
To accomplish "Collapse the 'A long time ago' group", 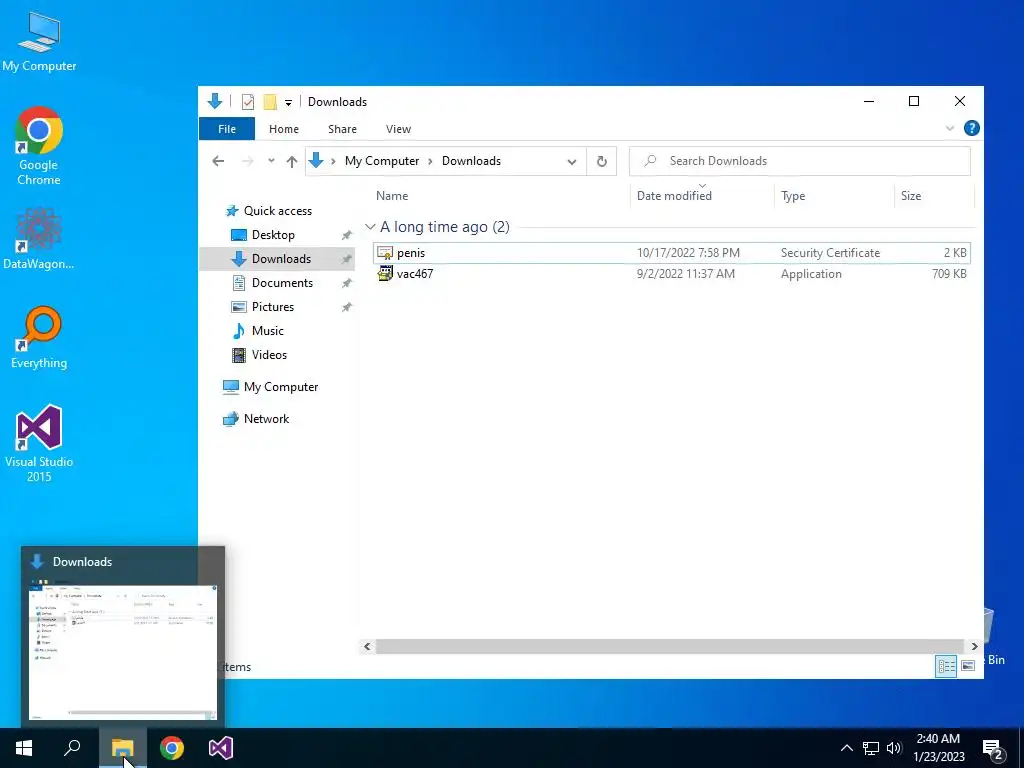I will click(x=370, y=227).
